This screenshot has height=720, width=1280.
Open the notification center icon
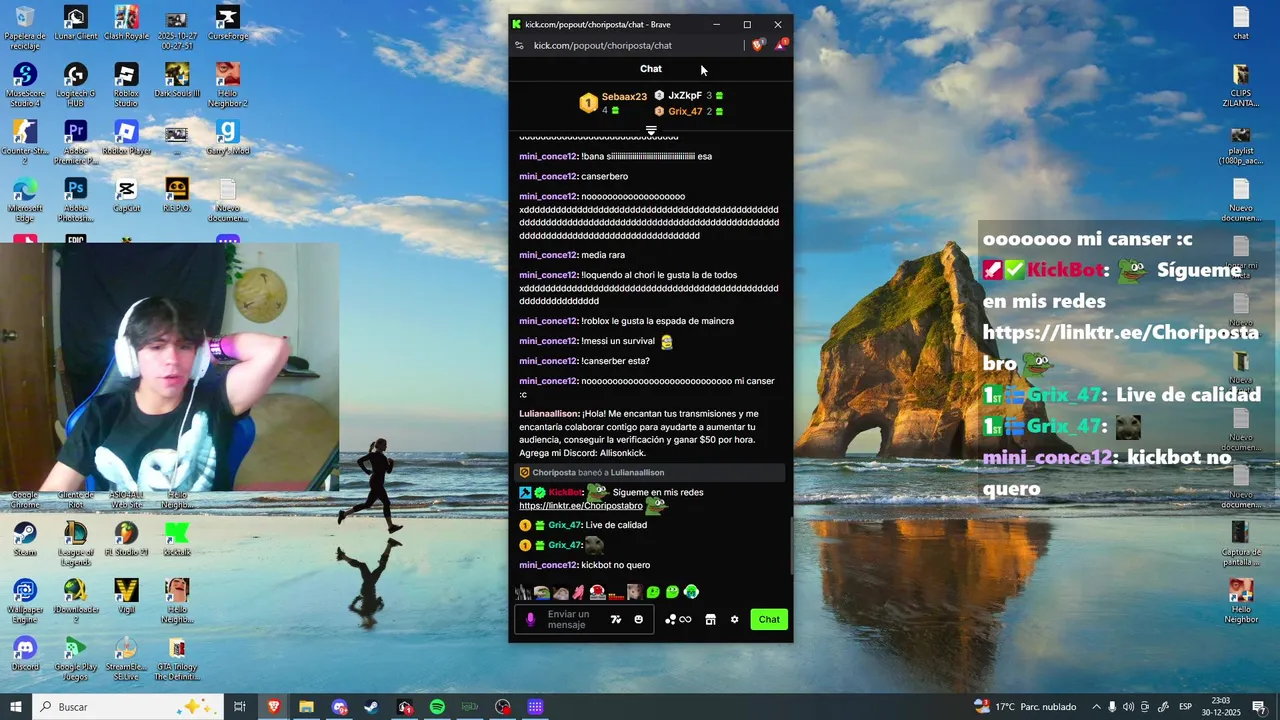tap(1261, 707)
